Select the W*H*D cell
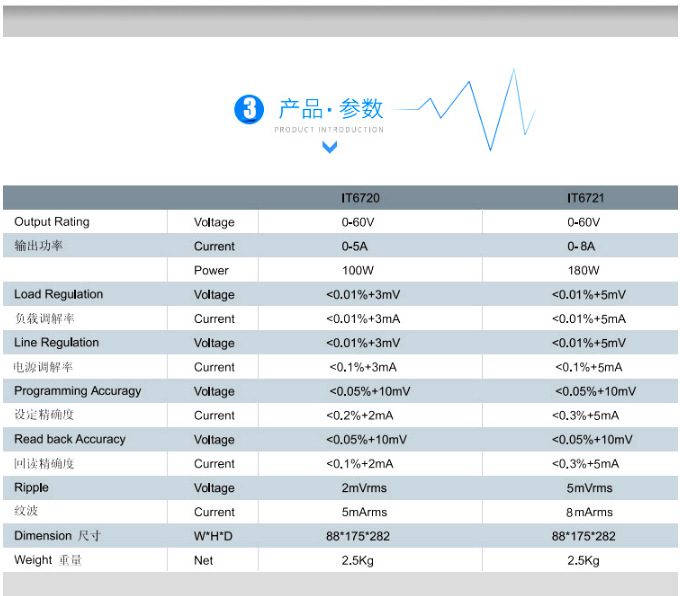 pyautogui.click(x=213, y=536)
